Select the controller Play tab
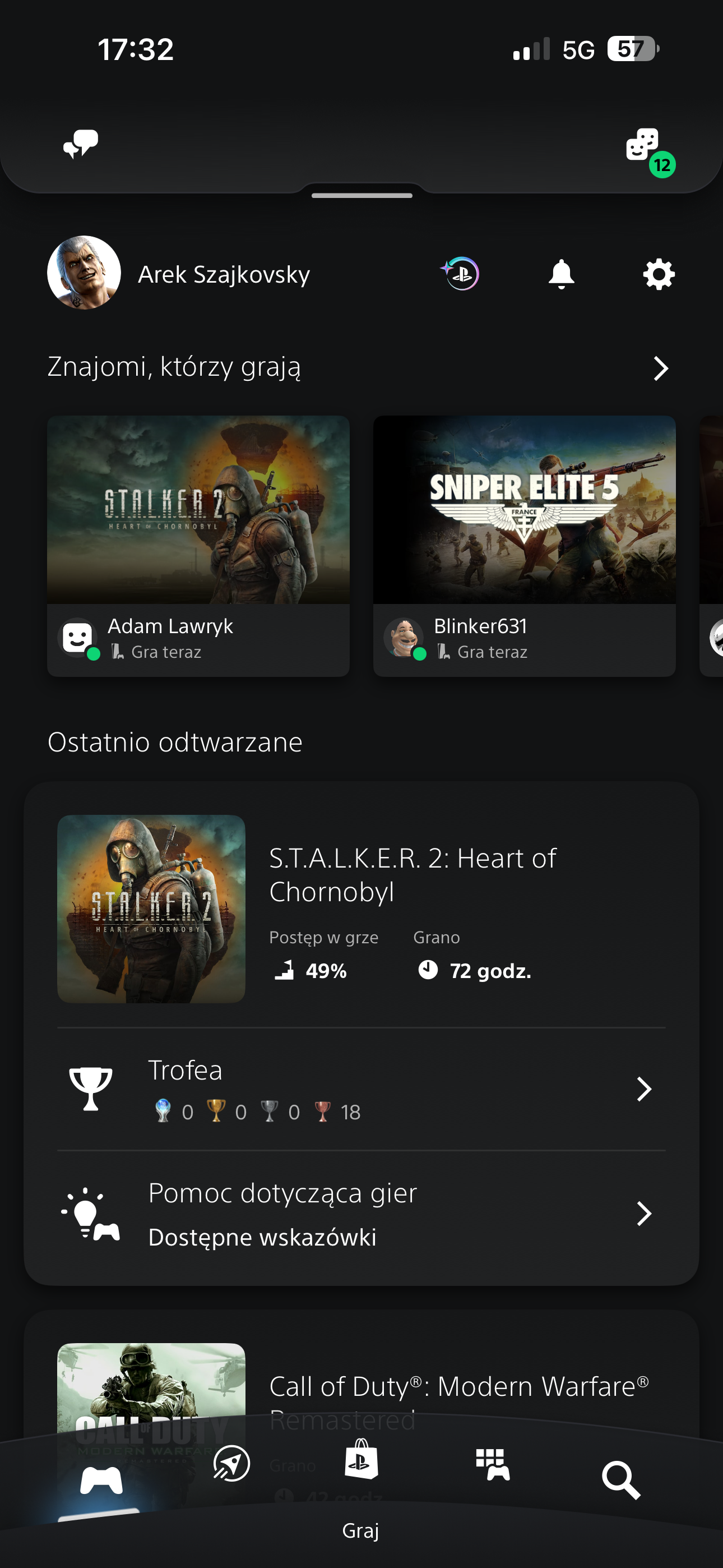Screen dimensions: 723x1568 click(101, 1481)
